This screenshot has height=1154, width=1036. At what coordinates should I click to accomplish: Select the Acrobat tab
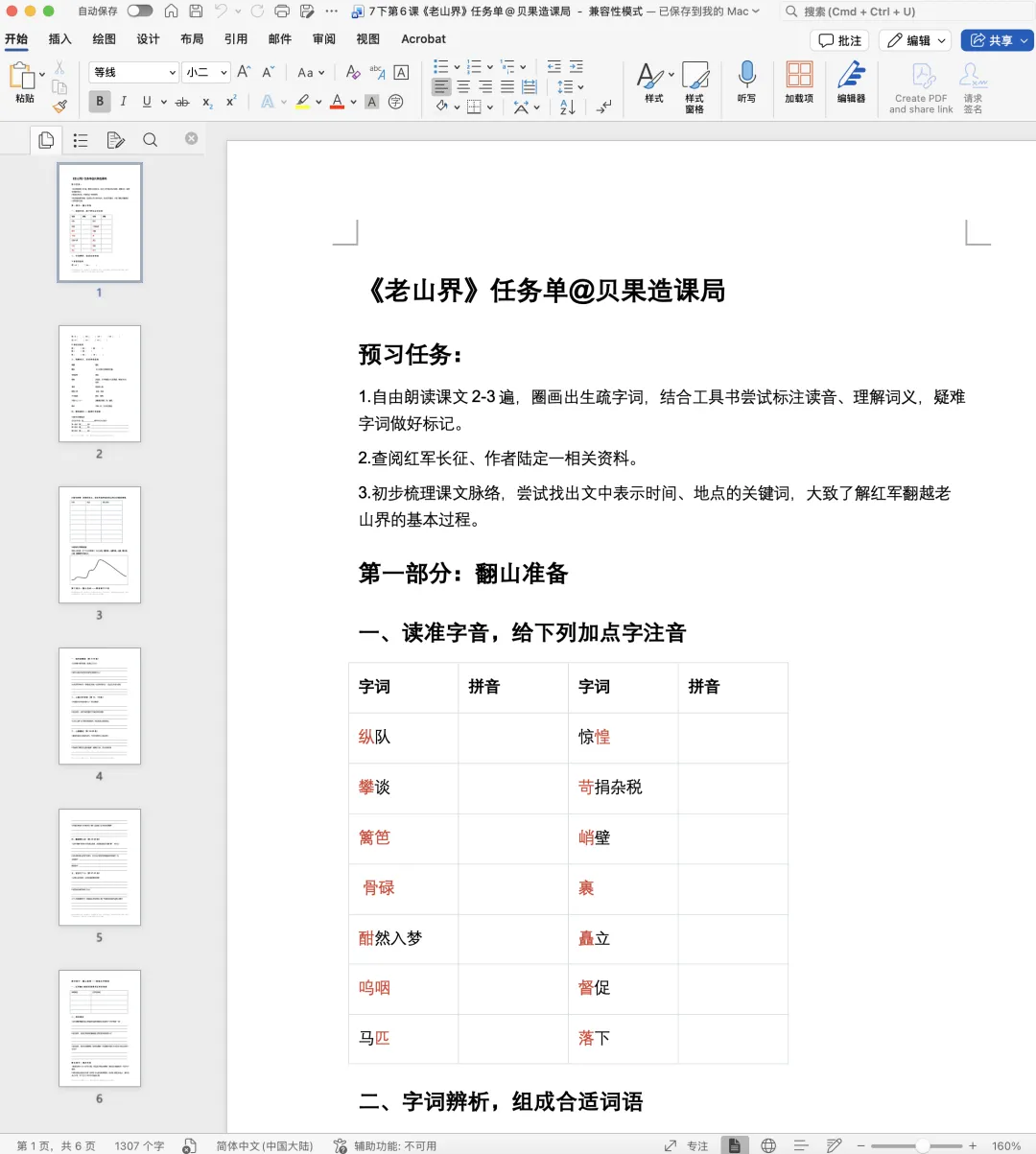(424, 39)
